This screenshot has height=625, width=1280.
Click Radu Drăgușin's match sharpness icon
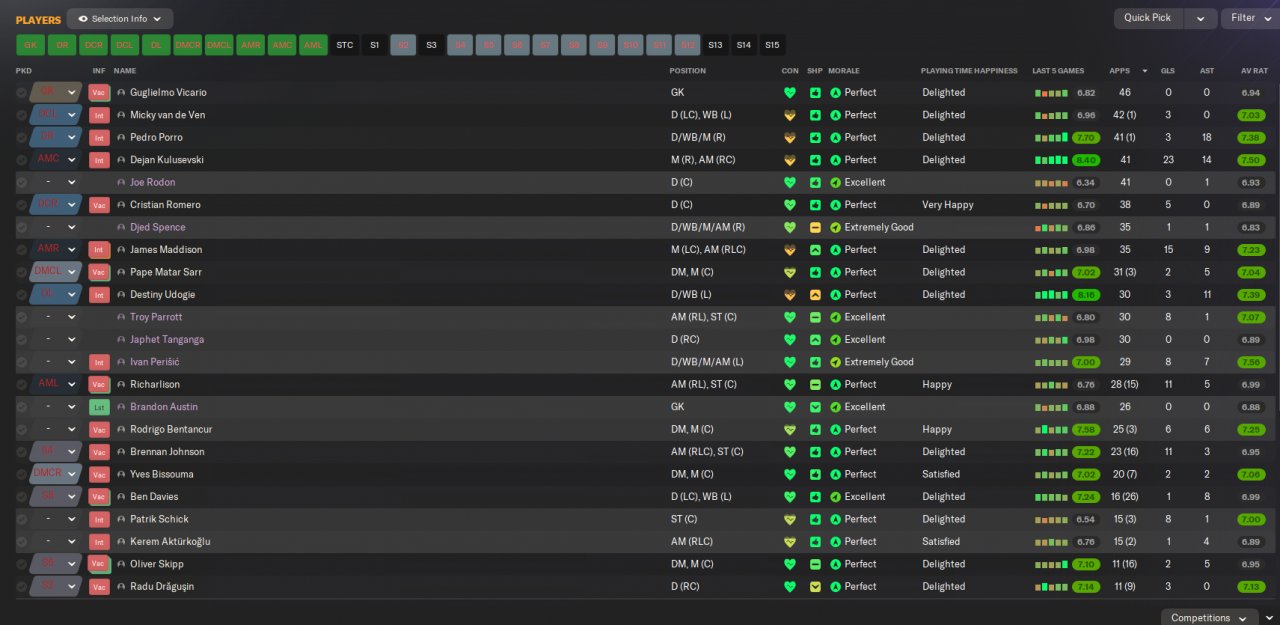point(815,587)
